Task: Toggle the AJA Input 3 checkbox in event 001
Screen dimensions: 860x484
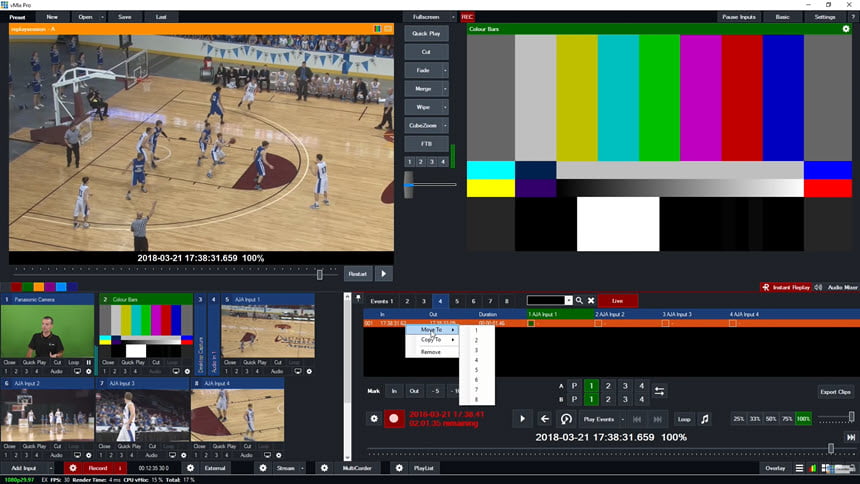Action: pyautogui.click(x=665, y=323)
